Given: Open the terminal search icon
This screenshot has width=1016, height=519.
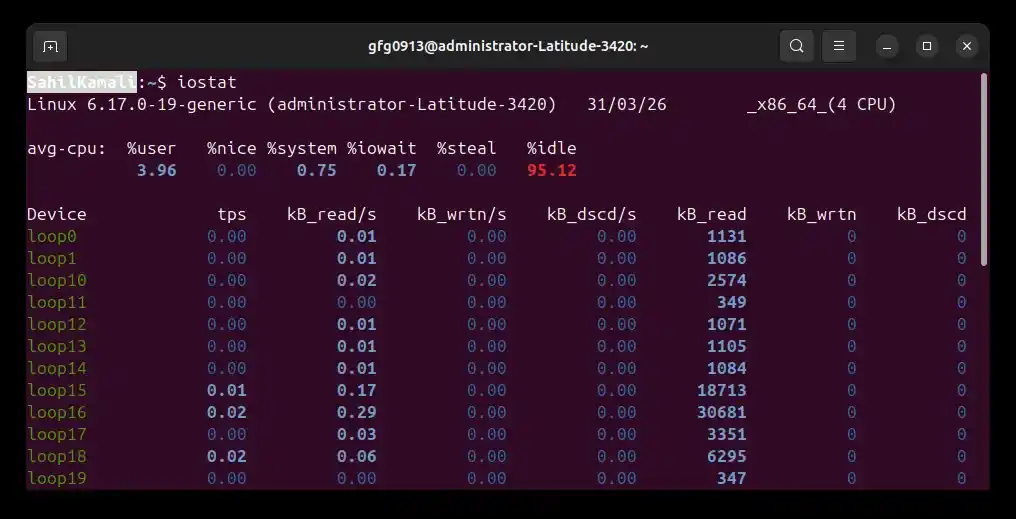Looking at the screenshot, I should (796, 47).
